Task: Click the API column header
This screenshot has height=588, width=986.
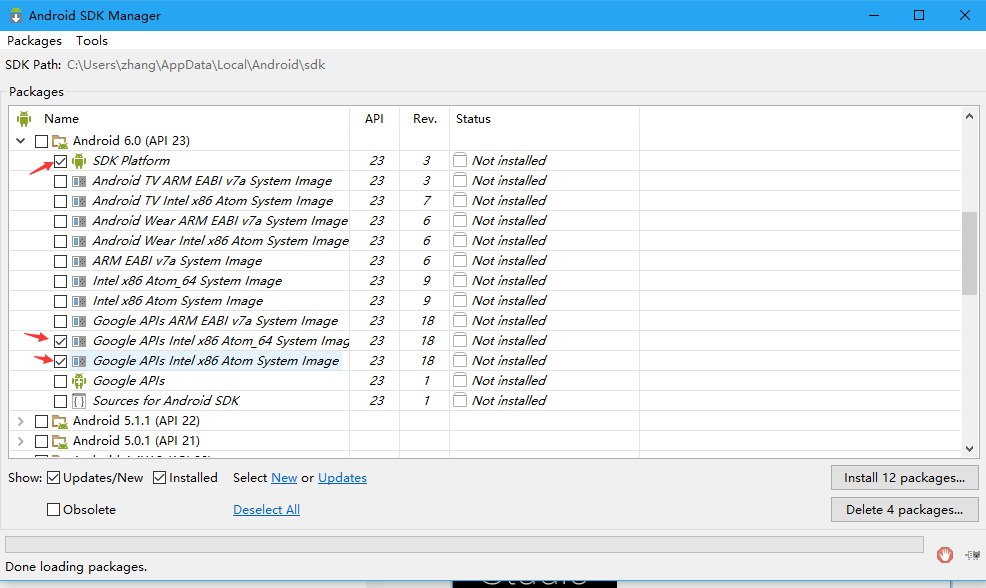Action: coord(374,119)
